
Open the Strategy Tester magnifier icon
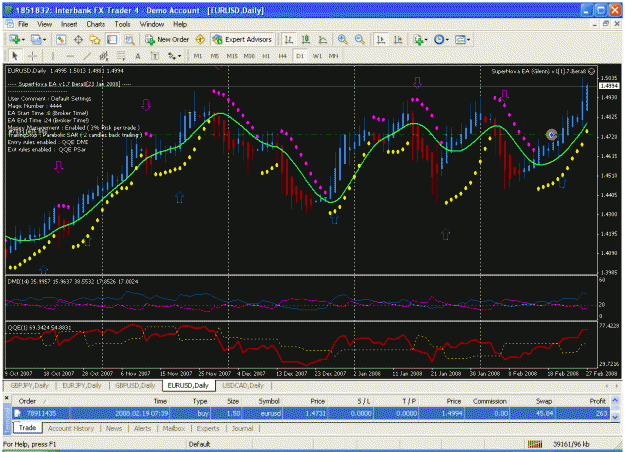click(x=129, y=39)
